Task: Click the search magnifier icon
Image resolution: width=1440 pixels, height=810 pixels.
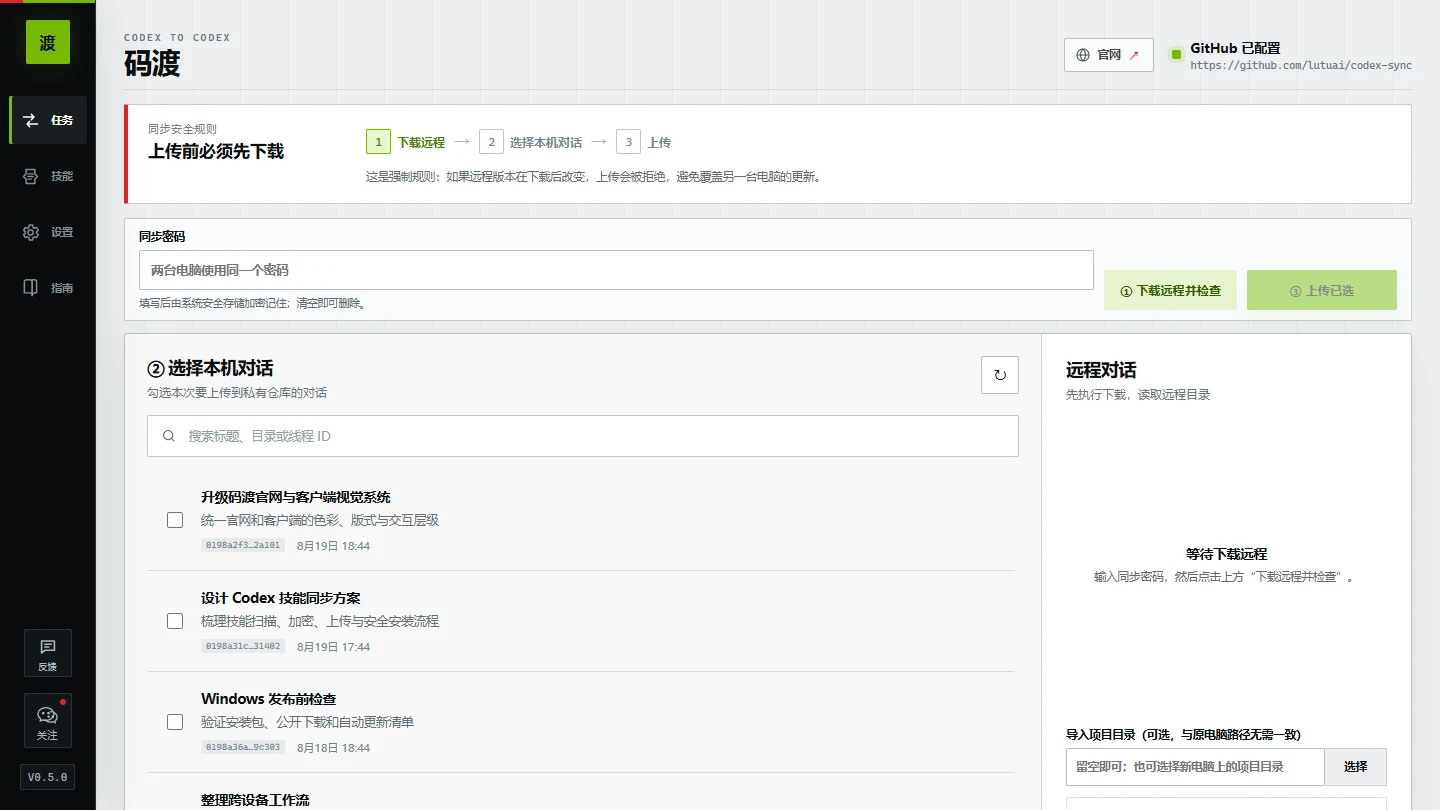Action: [x=168, y=436]
